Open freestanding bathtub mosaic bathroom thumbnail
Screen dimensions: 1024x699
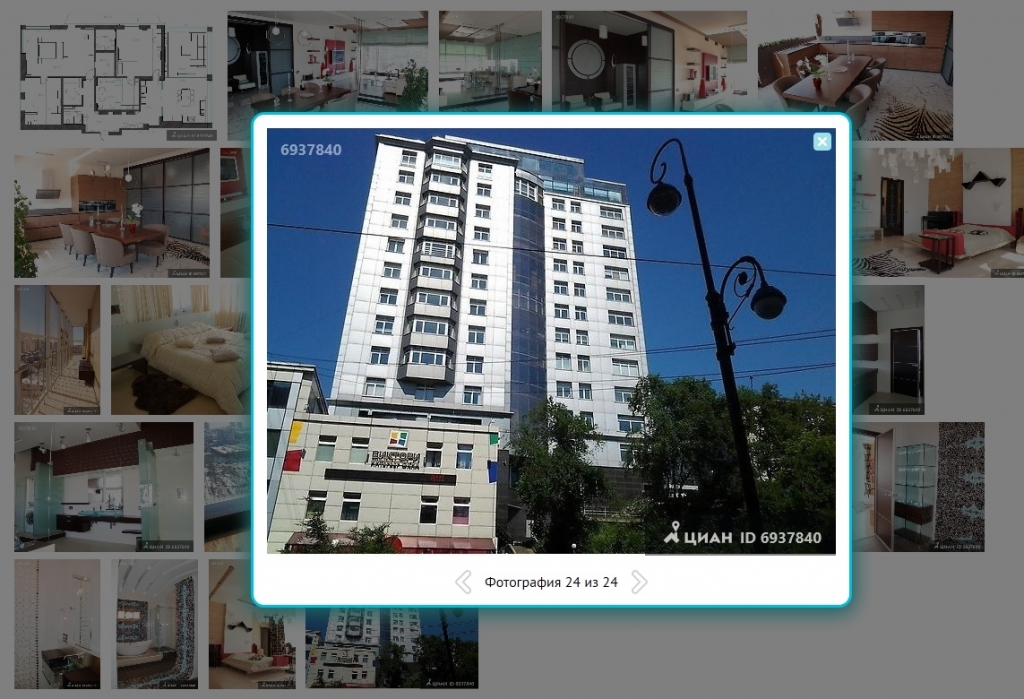point(157,624)
